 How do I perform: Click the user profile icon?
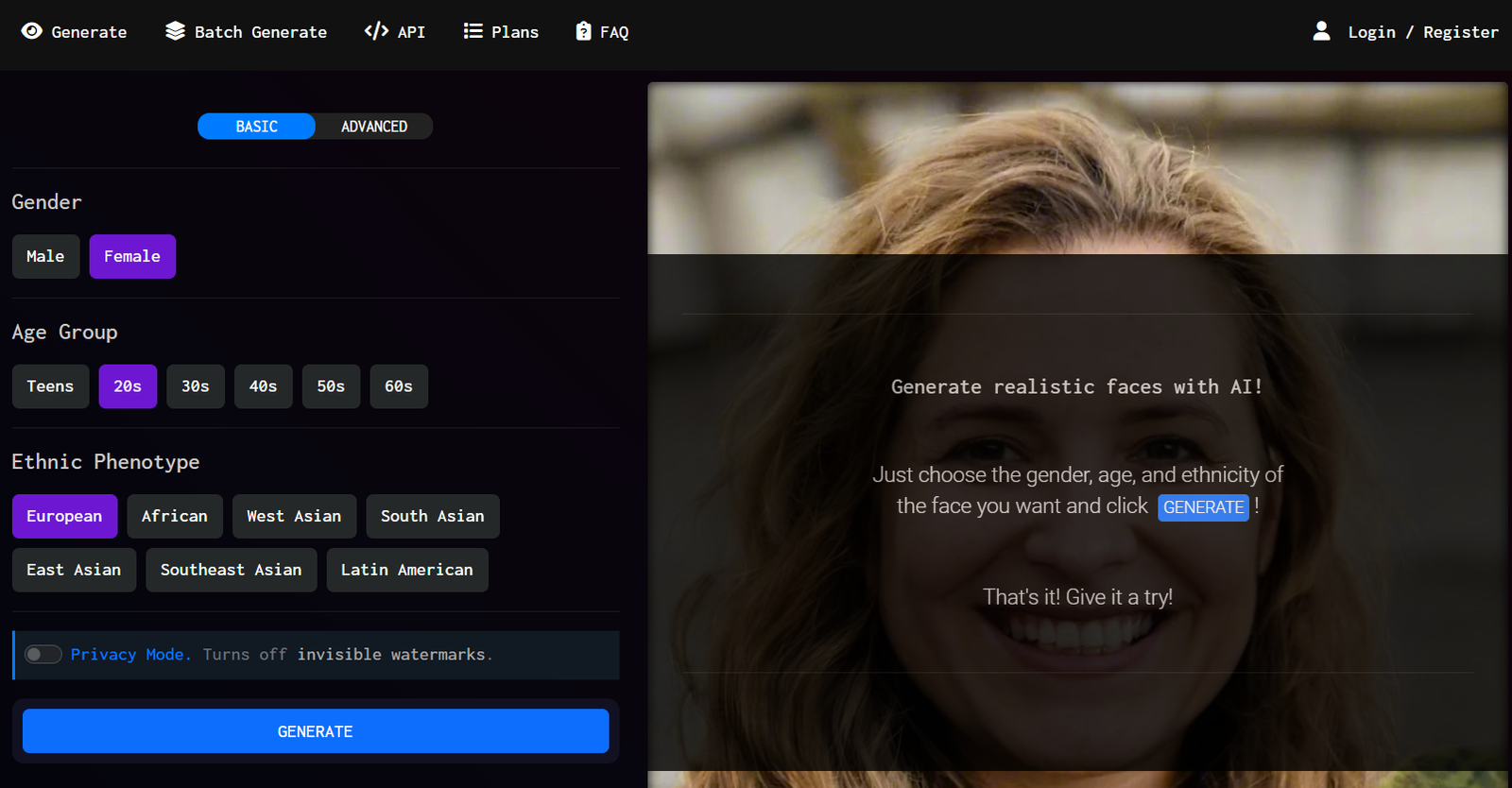(x=1321, y=31)
